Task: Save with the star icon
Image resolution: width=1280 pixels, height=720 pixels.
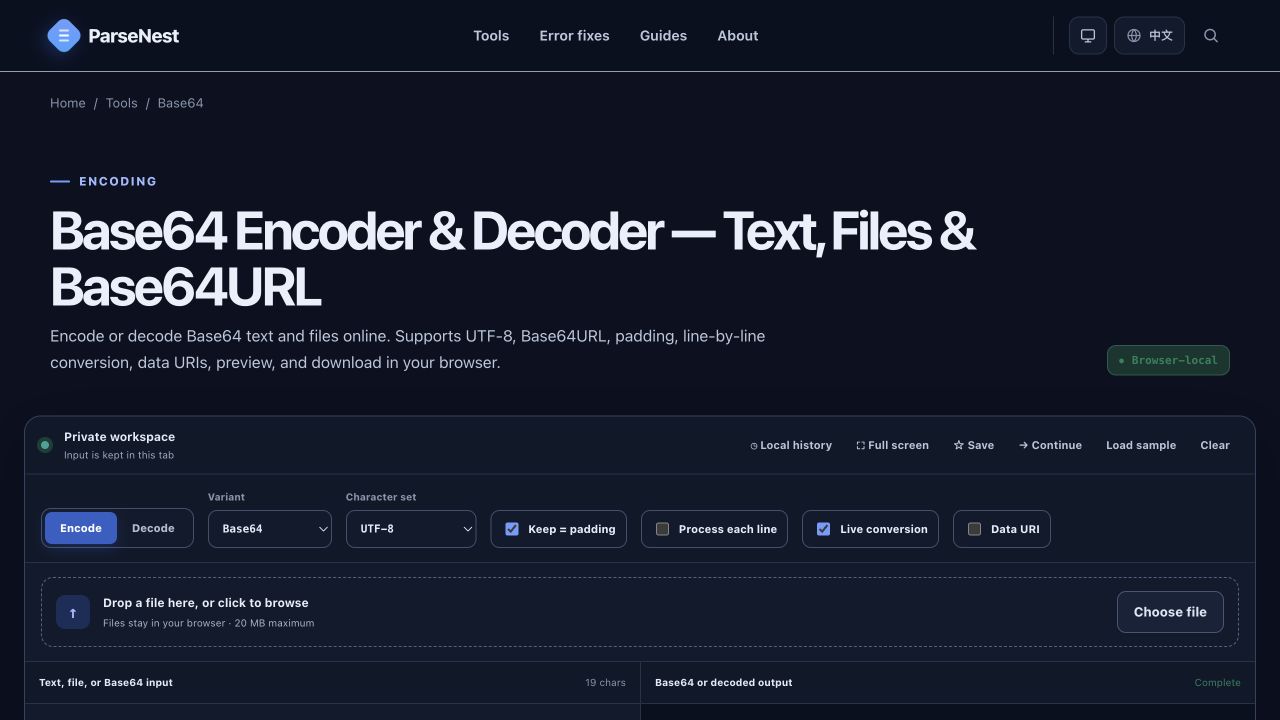Action: (974, 446)
